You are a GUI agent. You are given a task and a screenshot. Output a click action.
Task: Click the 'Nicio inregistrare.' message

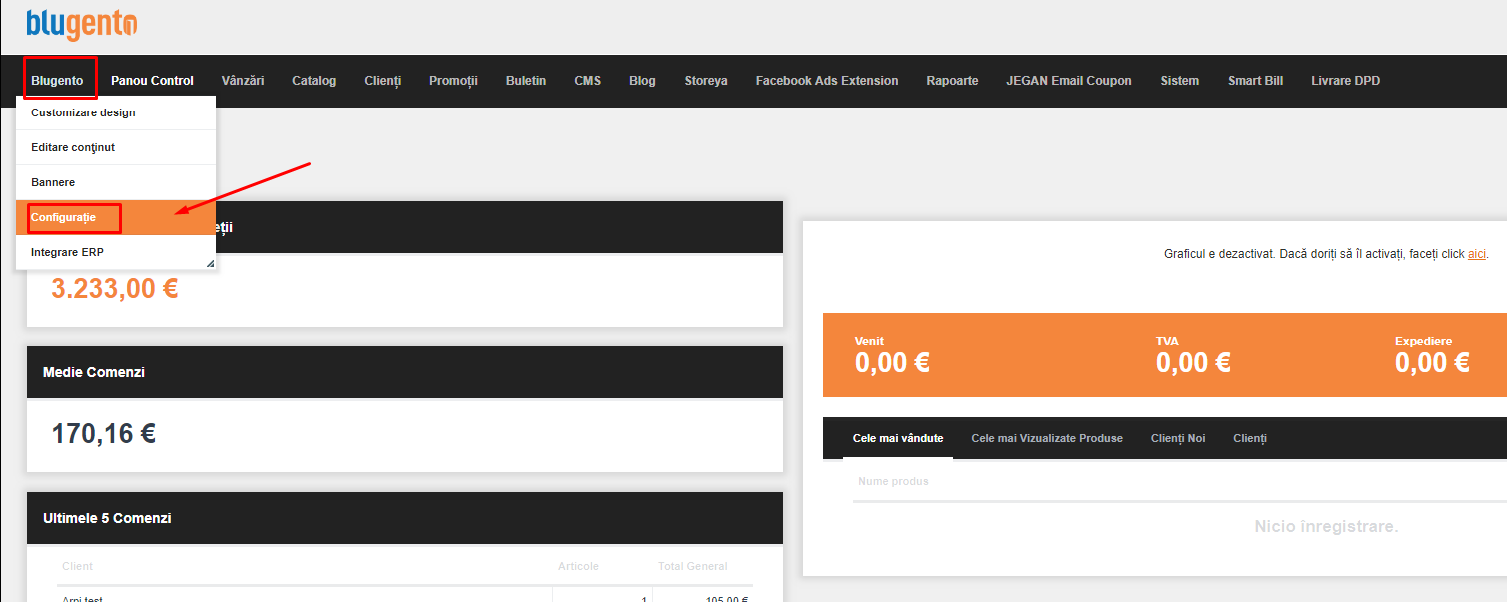[x=1326, y=526]
